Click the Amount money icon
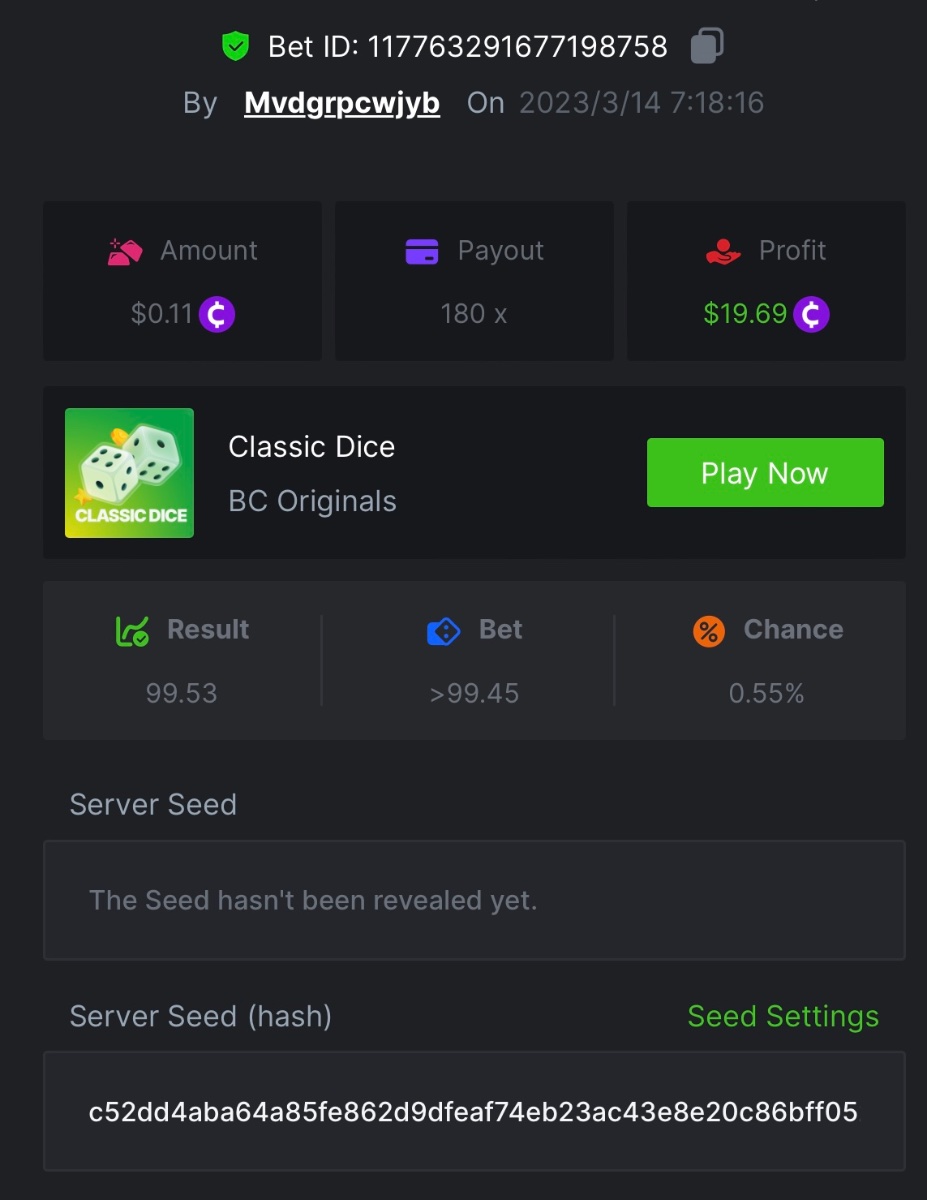927x1200 pixels. click(x=125, y=251)
